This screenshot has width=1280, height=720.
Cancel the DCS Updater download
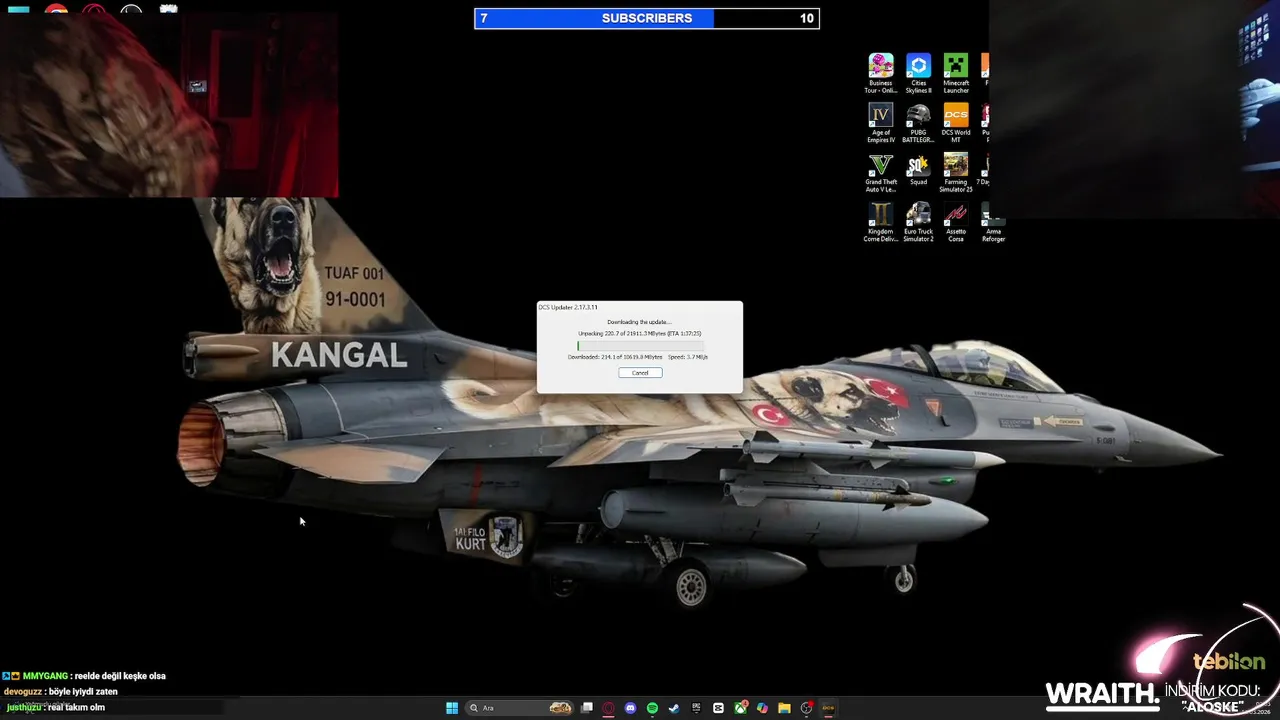[640, 373]
